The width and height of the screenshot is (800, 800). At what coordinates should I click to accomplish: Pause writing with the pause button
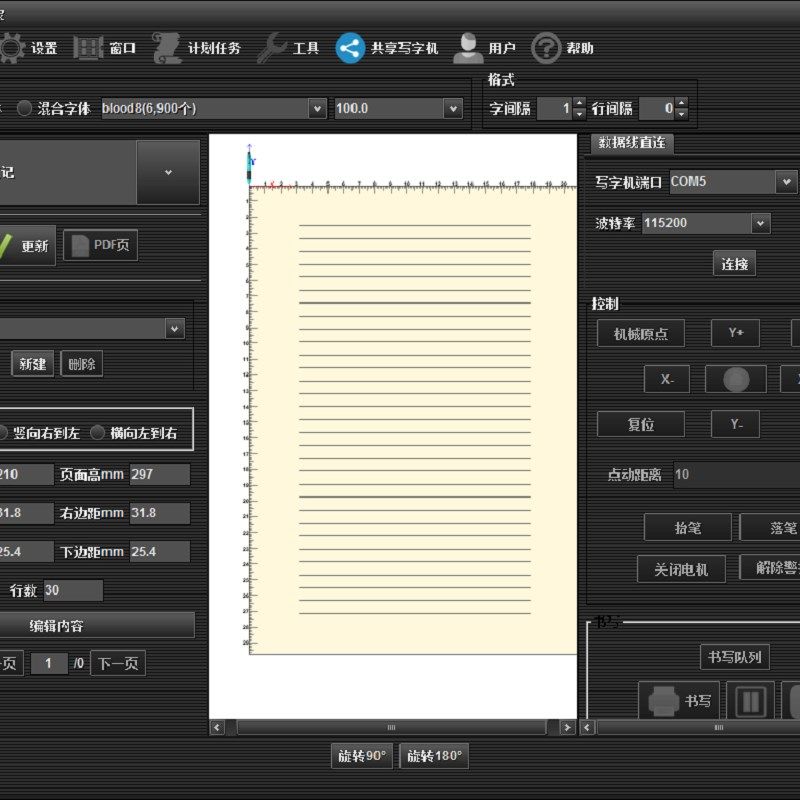click(x=751, y=701)
